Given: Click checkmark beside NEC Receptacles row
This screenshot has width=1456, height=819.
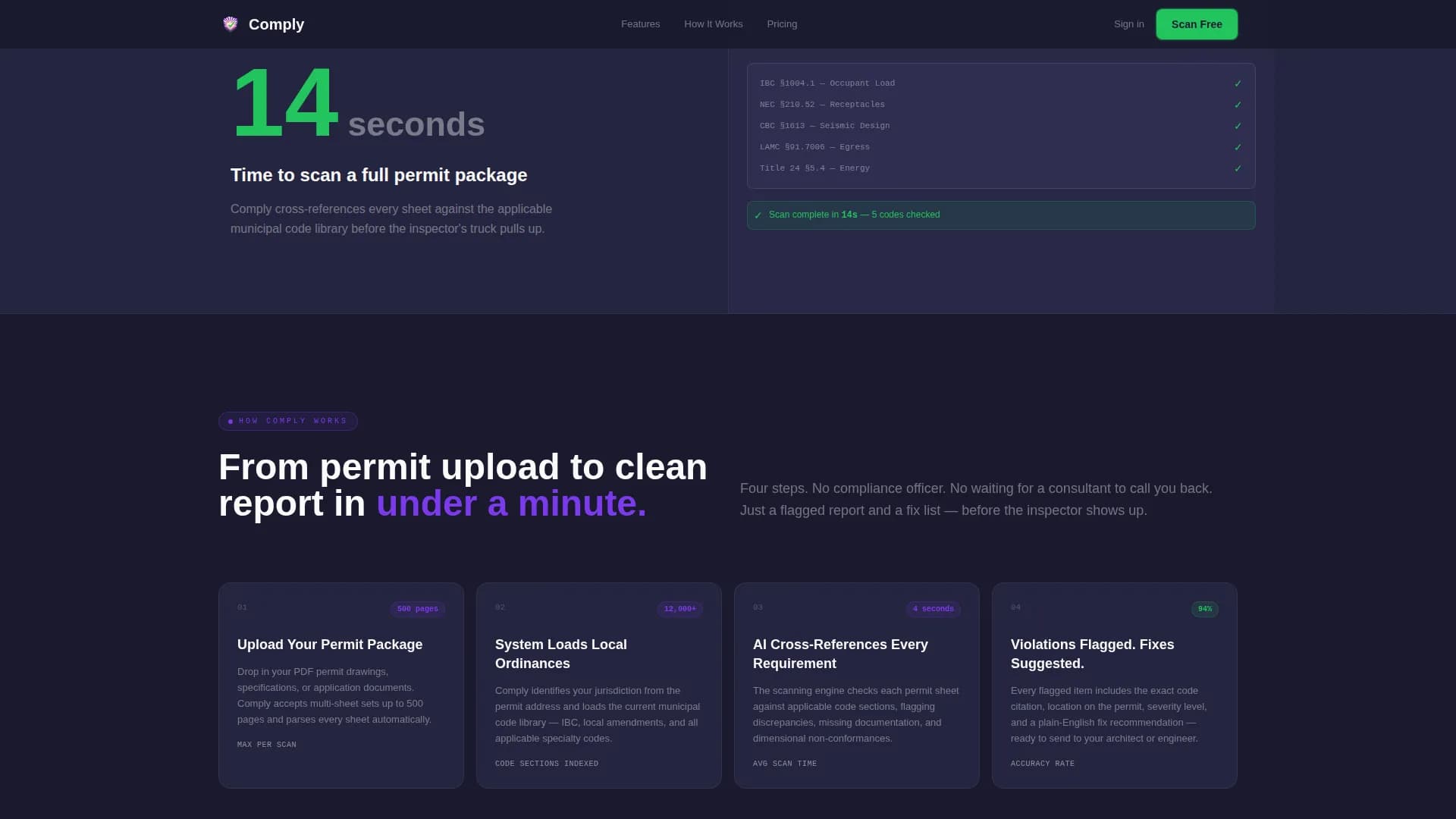Looking at the screenshot, I should pos(1238,105).
